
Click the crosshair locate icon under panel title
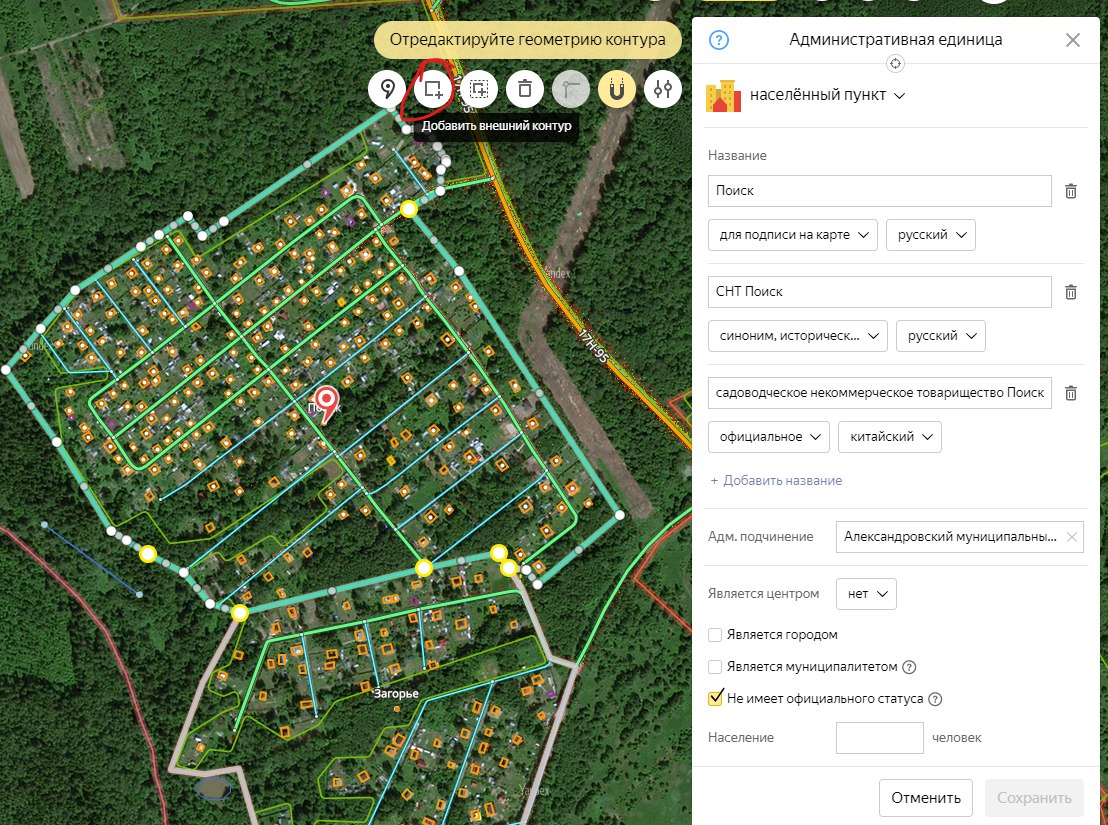(895, 64)
